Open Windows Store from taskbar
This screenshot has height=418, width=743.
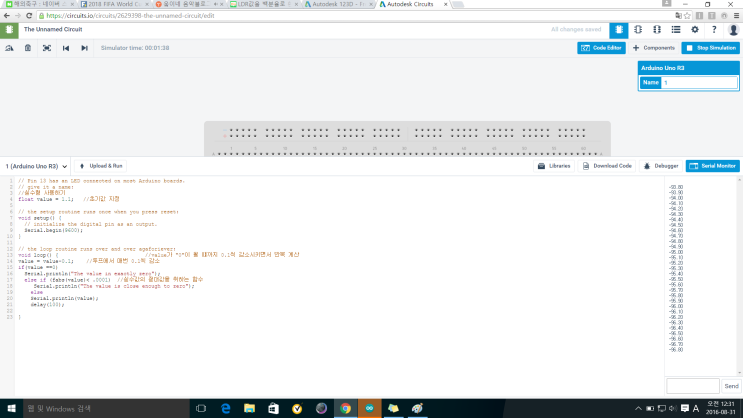pos(273,409)
